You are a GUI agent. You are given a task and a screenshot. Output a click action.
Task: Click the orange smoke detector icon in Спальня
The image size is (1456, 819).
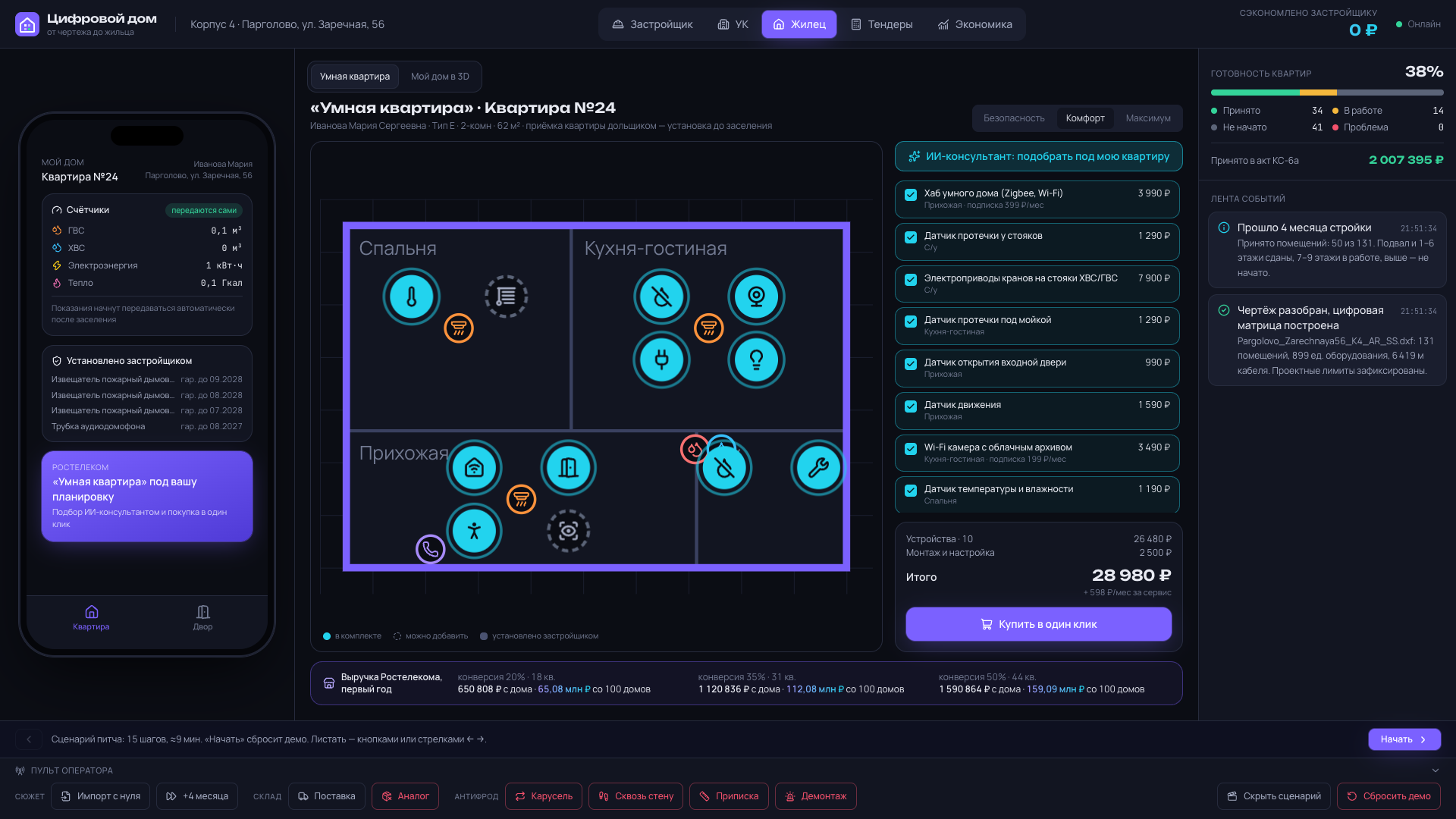(x=459, y=328)
